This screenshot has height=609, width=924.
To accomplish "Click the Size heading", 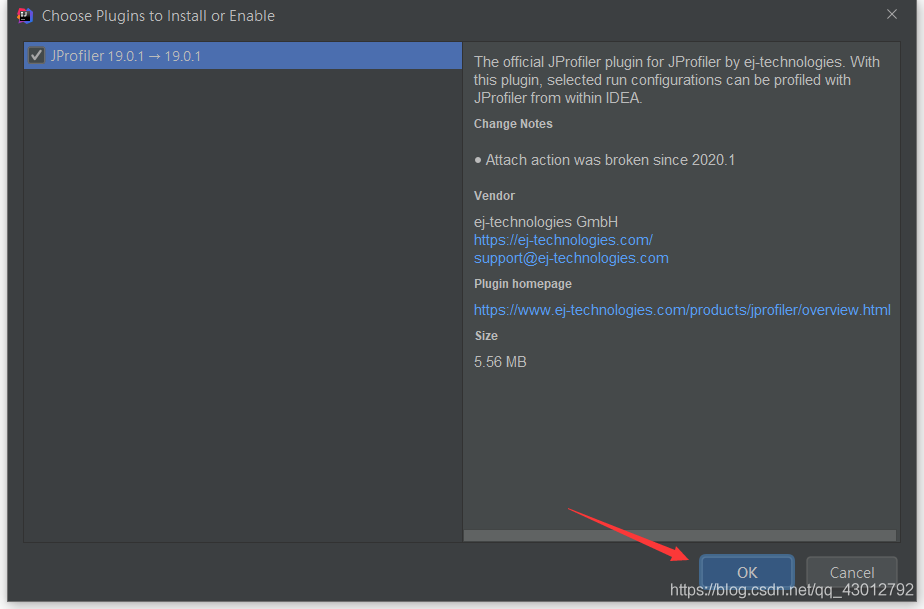I will click(x=486, y=336).
